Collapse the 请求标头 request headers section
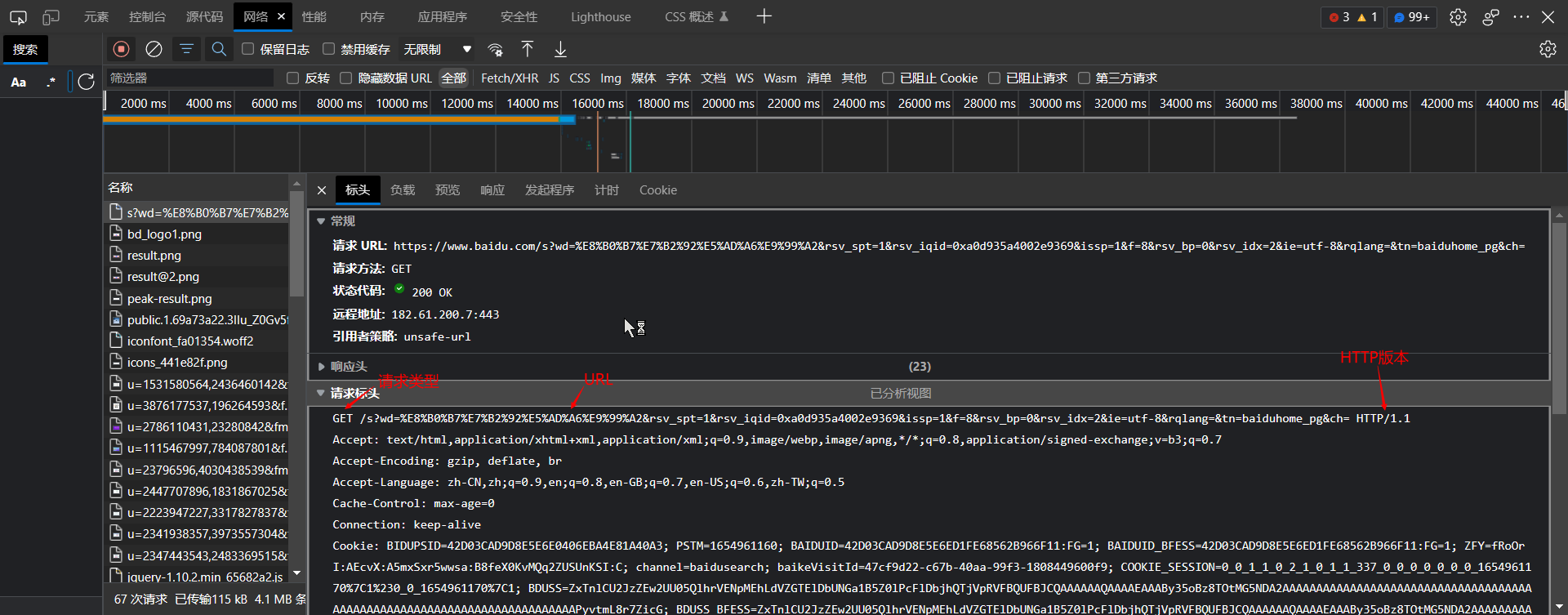Image resolution: width=1568 pixels, height=615 pixels. (321, 394)
